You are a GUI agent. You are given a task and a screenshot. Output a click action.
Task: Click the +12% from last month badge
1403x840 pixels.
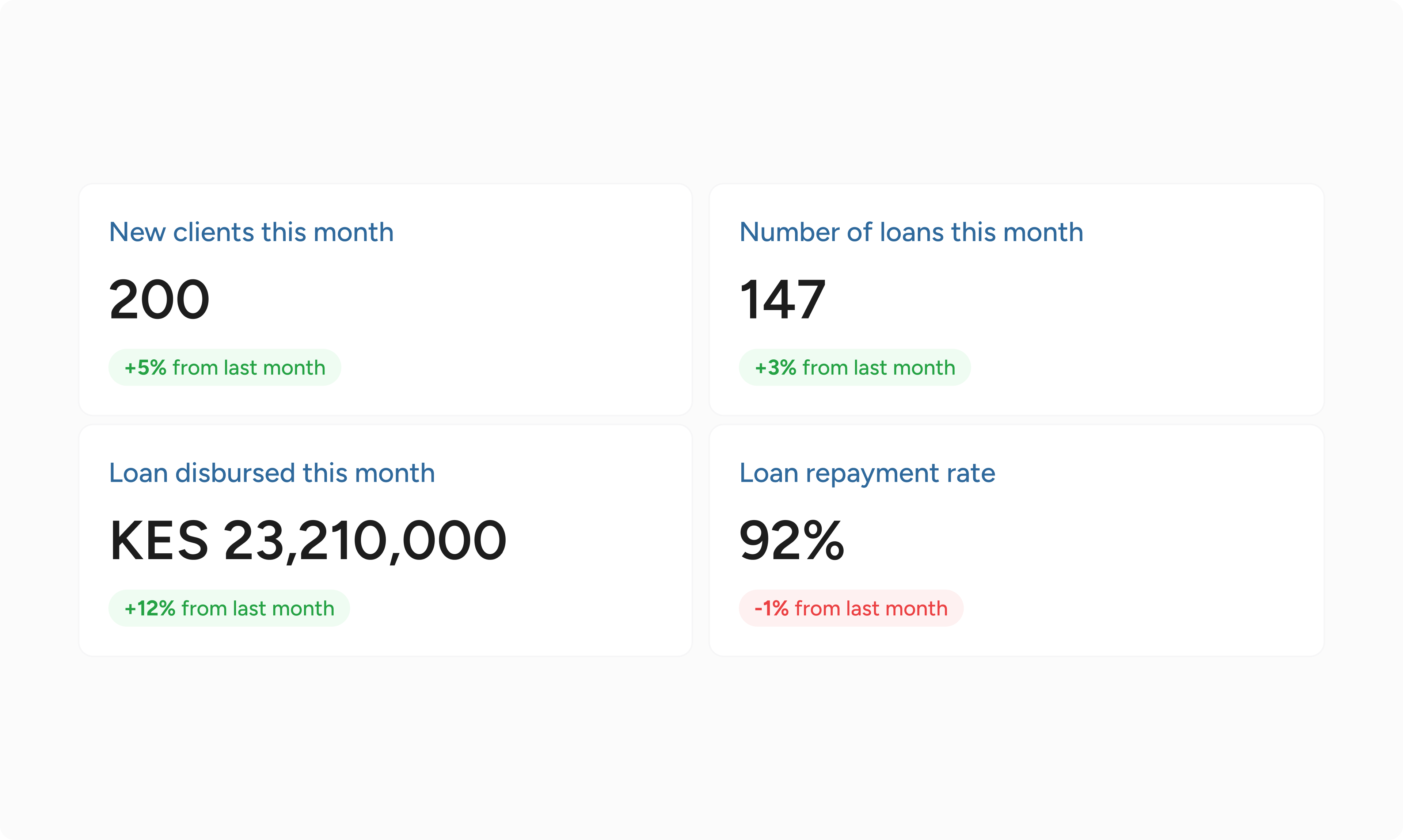[x=229, y=608]
